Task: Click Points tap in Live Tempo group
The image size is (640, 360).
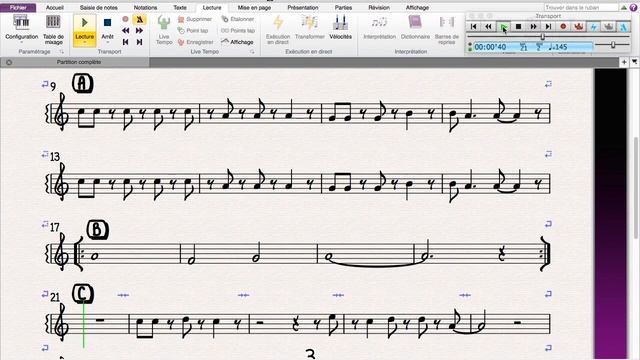Action: click(238, 31)
